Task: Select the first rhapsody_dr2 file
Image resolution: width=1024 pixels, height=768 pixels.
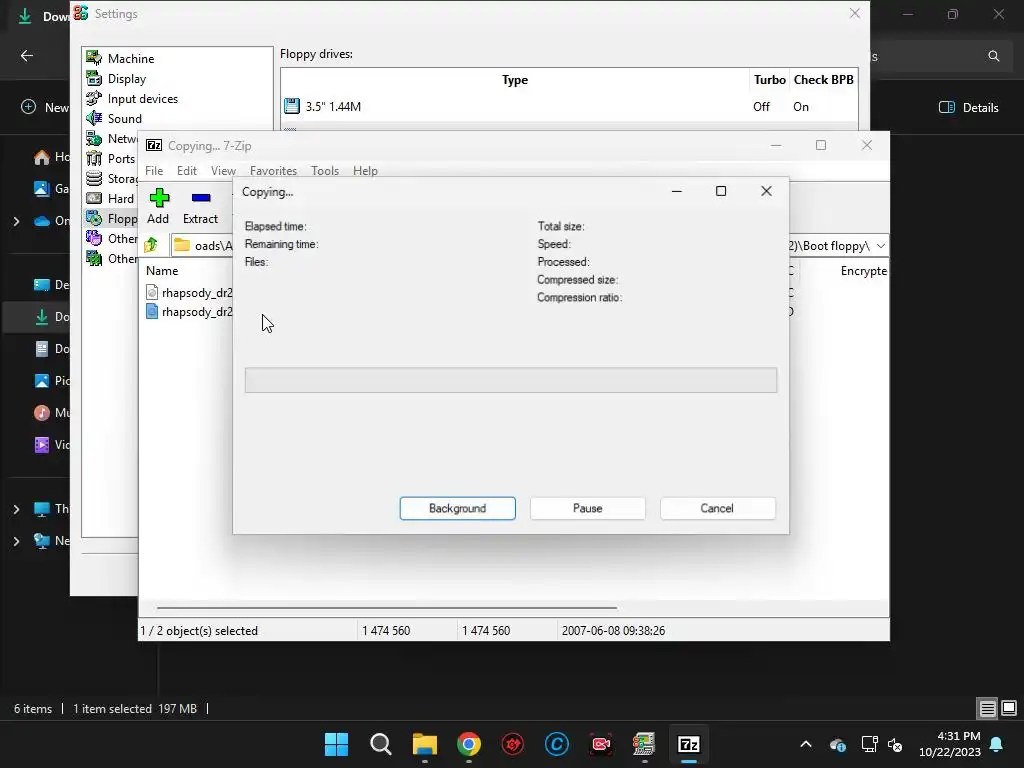Action: click(189, 293)
